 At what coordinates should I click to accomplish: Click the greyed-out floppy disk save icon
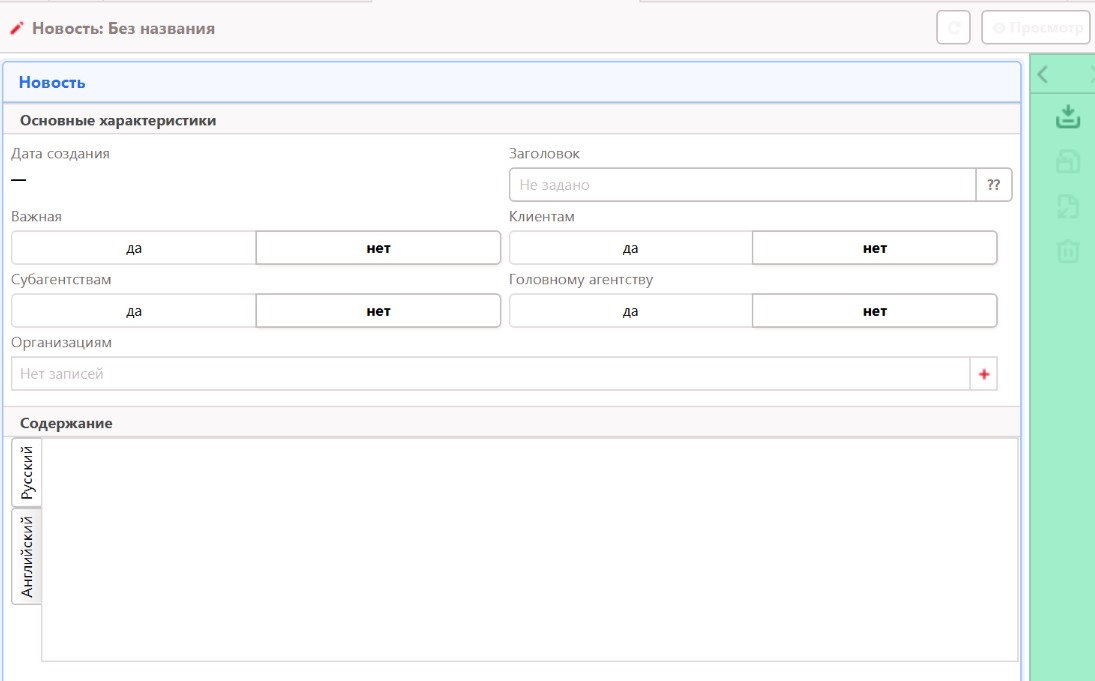(1068, 161)
